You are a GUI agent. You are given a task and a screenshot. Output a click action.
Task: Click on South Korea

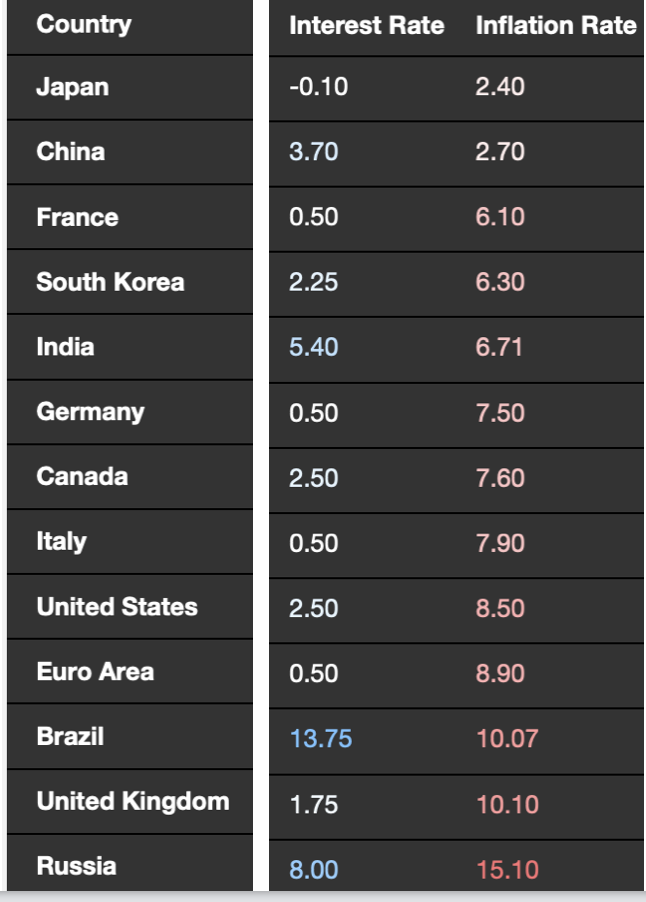110,282
